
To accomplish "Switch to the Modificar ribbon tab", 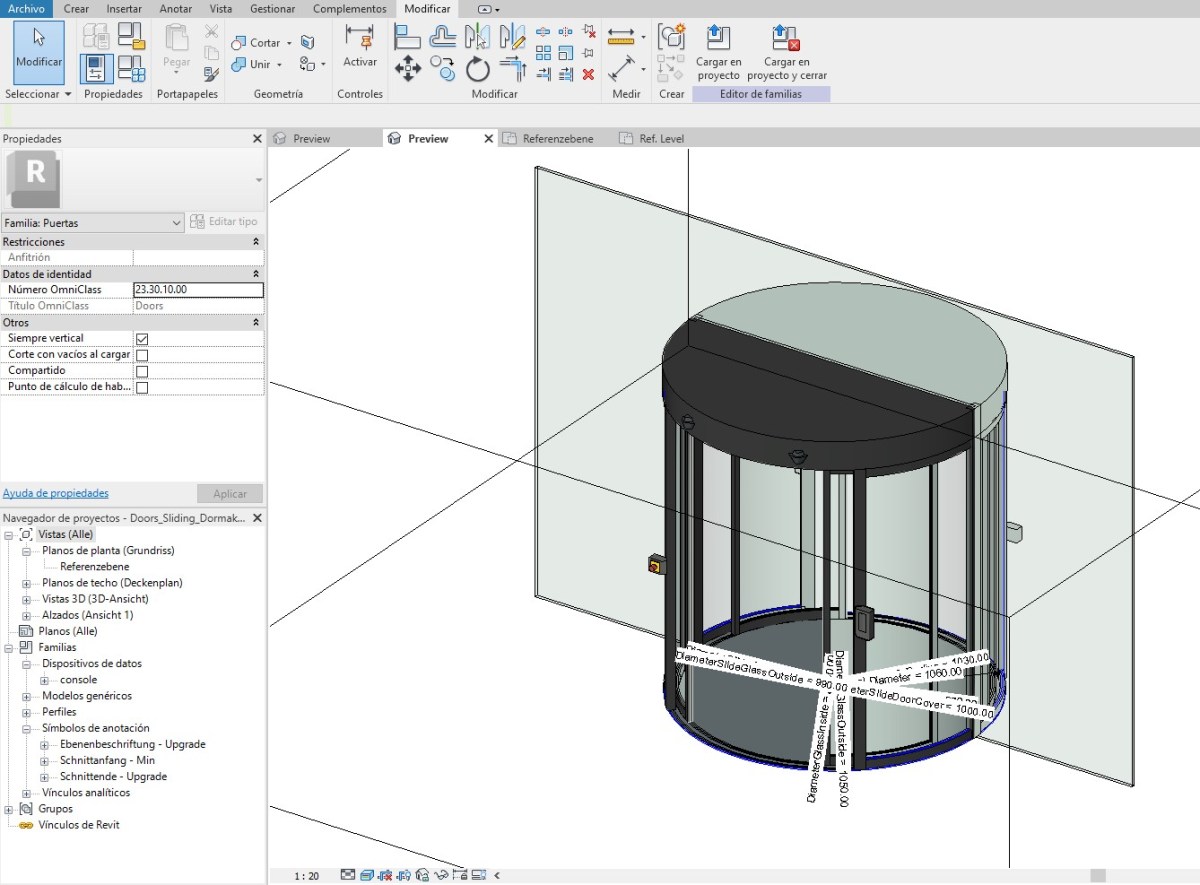I will tap(427, 8).
